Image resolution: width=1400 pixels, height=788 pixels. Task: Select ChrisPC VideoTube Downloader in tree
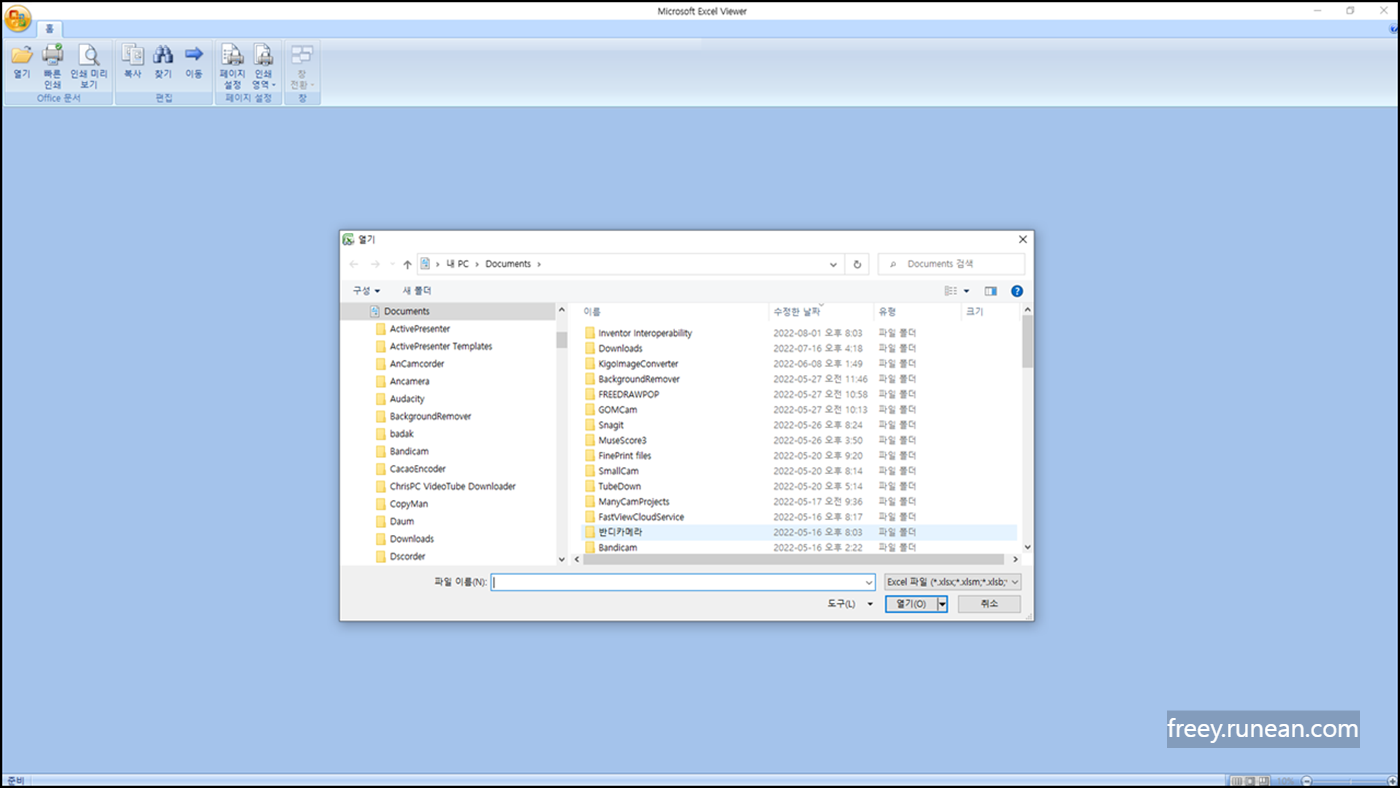tap(452, 486)
